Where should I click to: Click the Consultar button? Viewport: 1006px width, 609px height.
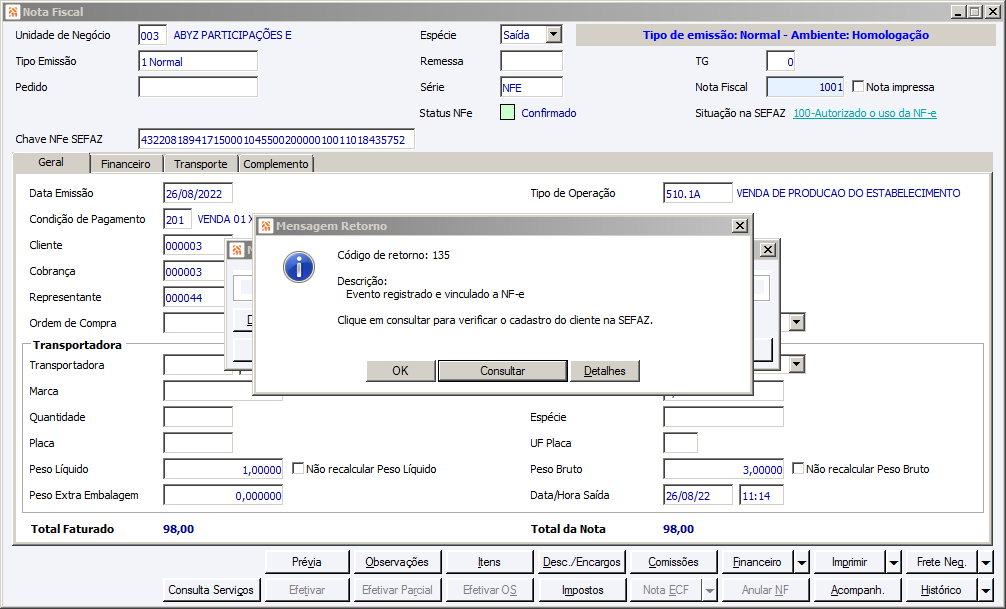coord(502,371)
